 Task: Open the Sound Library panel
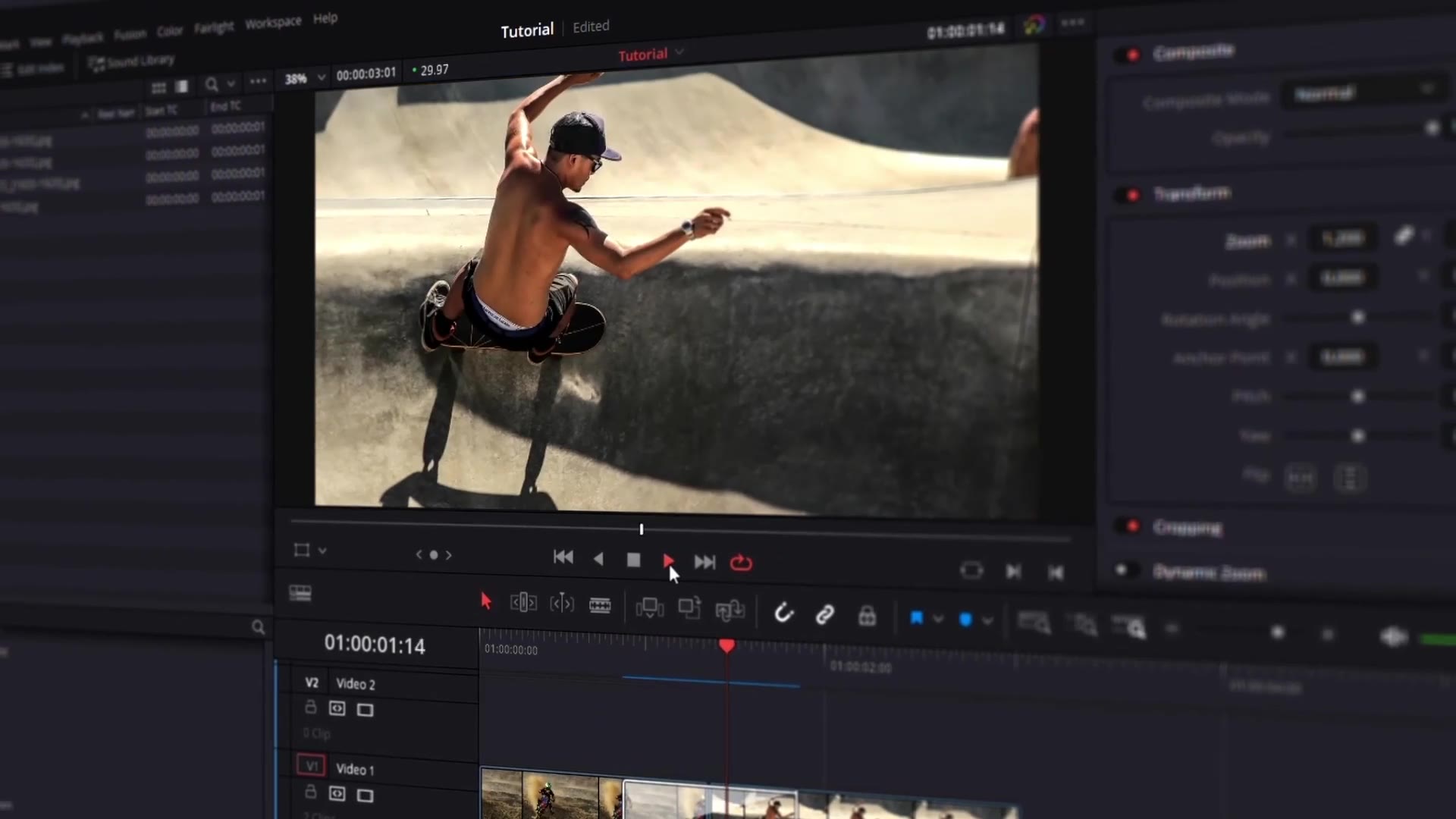click(x=131, y=61)
